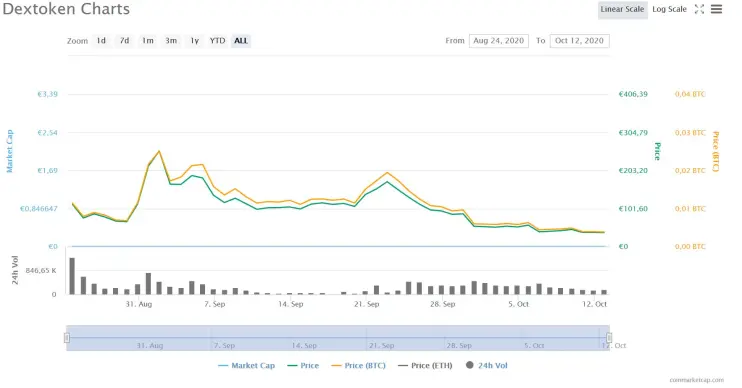Click the €203,20 price axis label
The width and height of the screenshot is (742, 388).
point(633,171)
